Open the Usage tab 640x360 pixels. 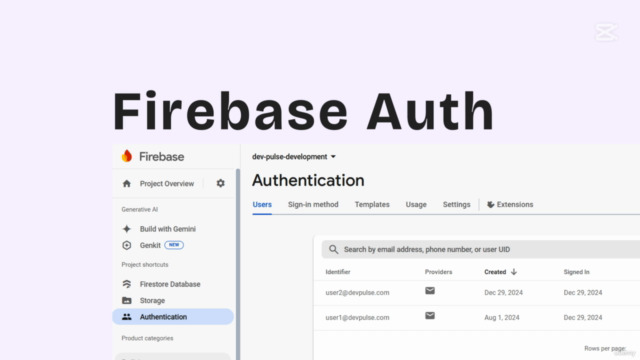[x=416, y=204]
